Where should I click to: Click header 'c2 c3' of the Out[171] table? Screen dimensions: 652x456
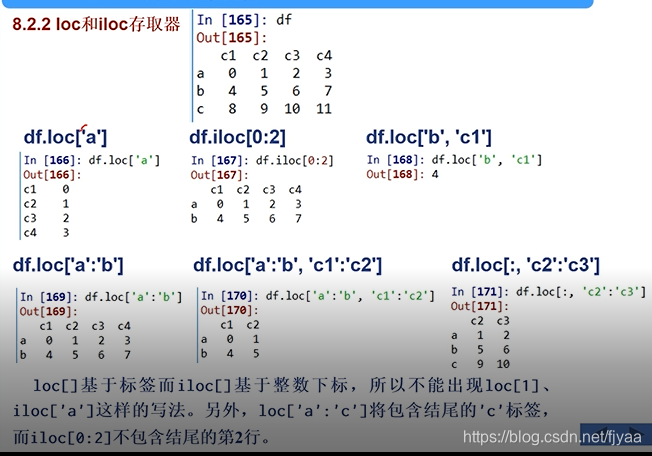[490, 321]
